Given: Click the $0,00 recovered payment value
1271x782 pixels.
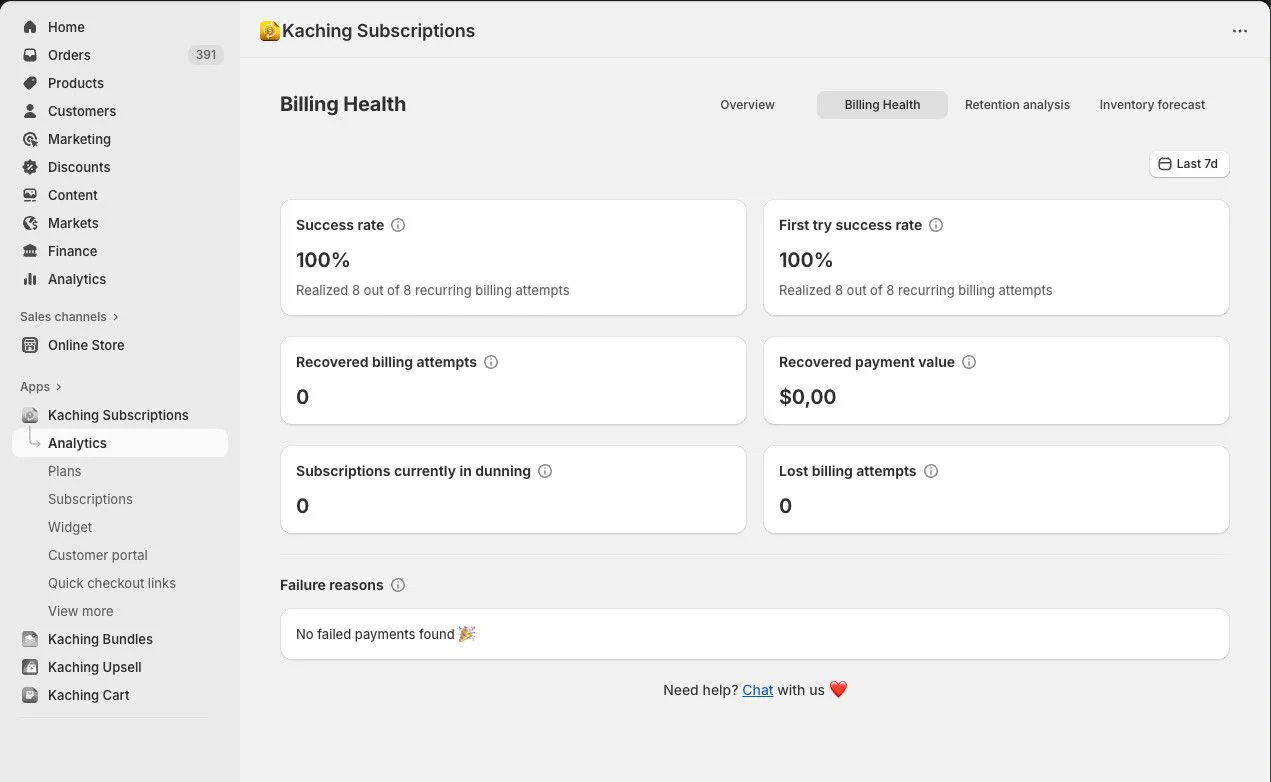Looking at the screenshot, I should tap(807, 397).
